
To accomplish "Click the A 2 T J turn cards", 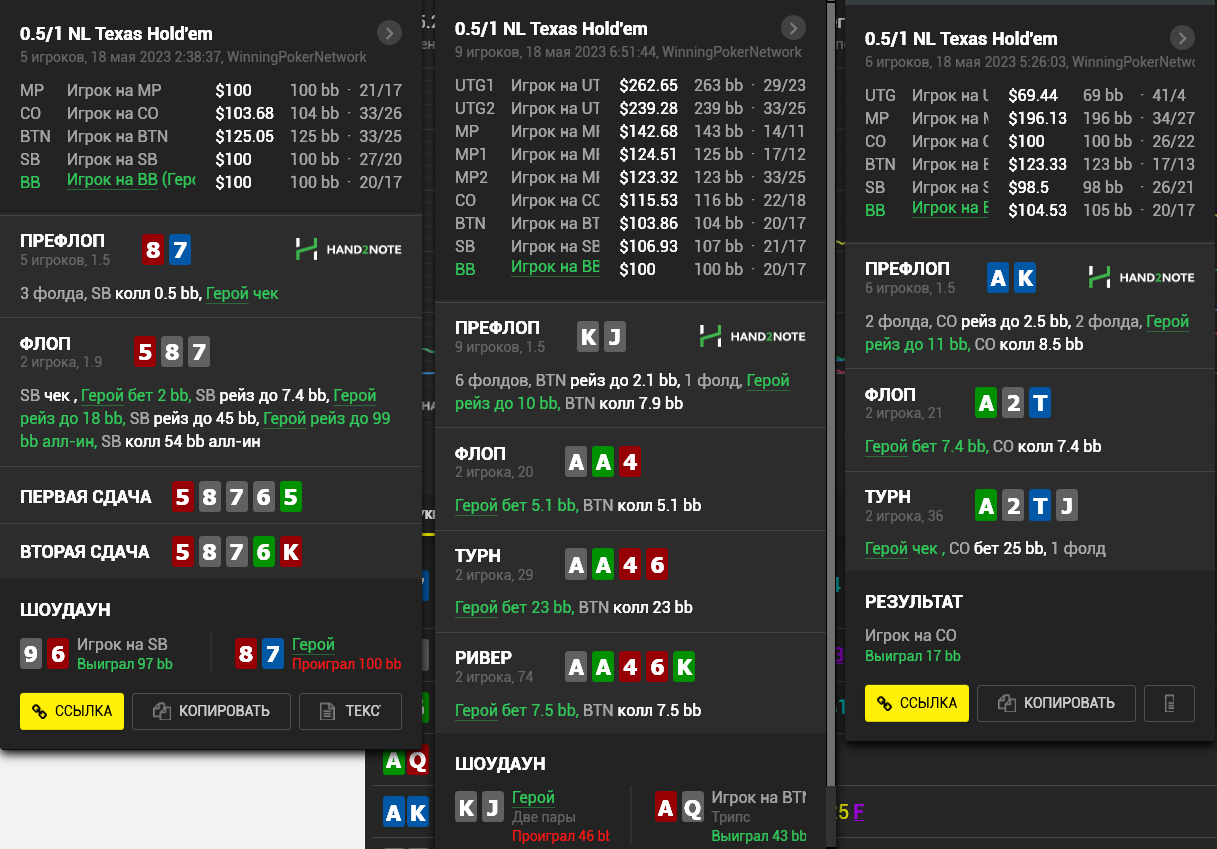I will [1027, 506].
